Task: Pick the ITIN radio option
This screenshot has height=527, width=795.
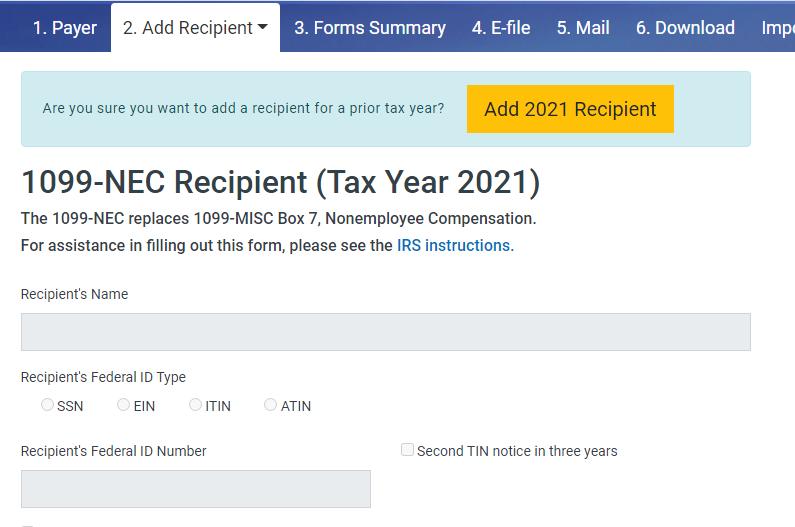Action: pos(196,405)
